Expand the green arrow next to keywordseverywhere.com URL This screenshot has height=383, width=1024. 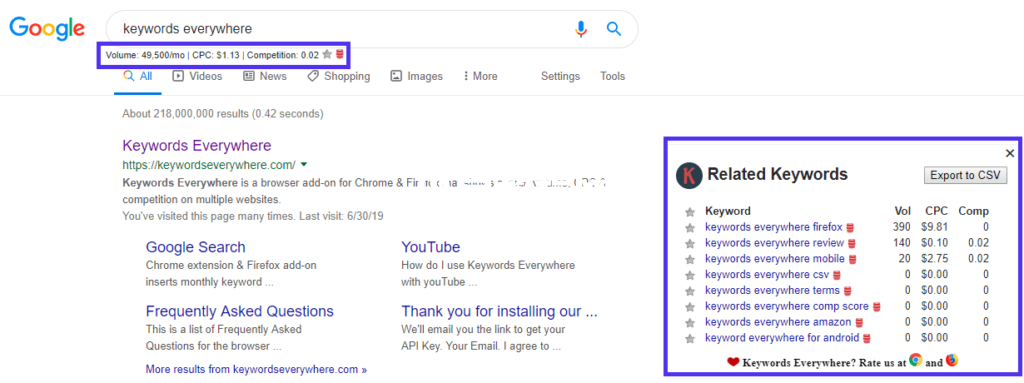304,164
